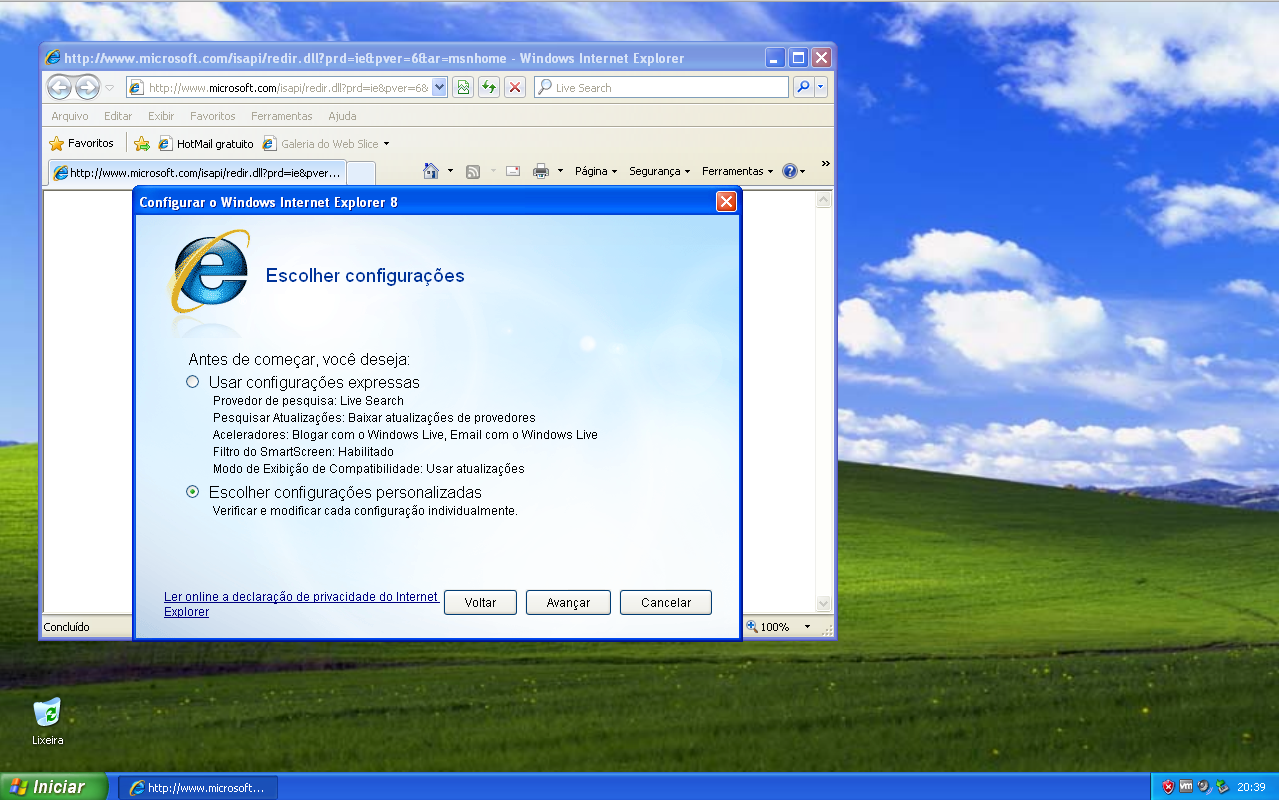Click the Home icon in command bar

[431, 171]
